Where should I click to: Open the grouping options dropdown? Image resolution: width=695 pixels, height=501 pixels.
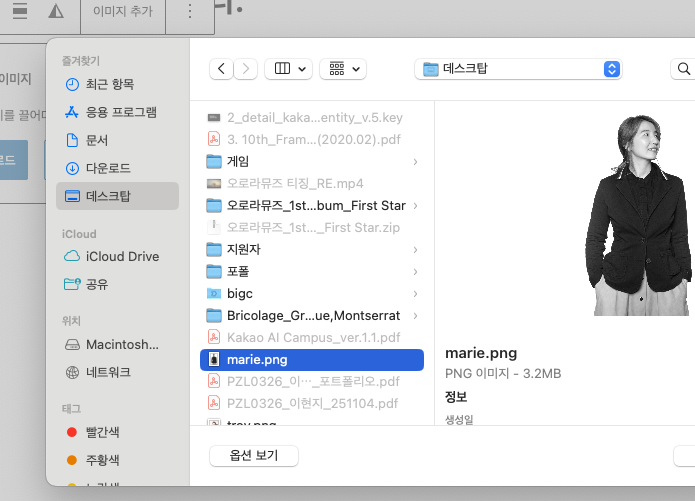coord(343,69)
